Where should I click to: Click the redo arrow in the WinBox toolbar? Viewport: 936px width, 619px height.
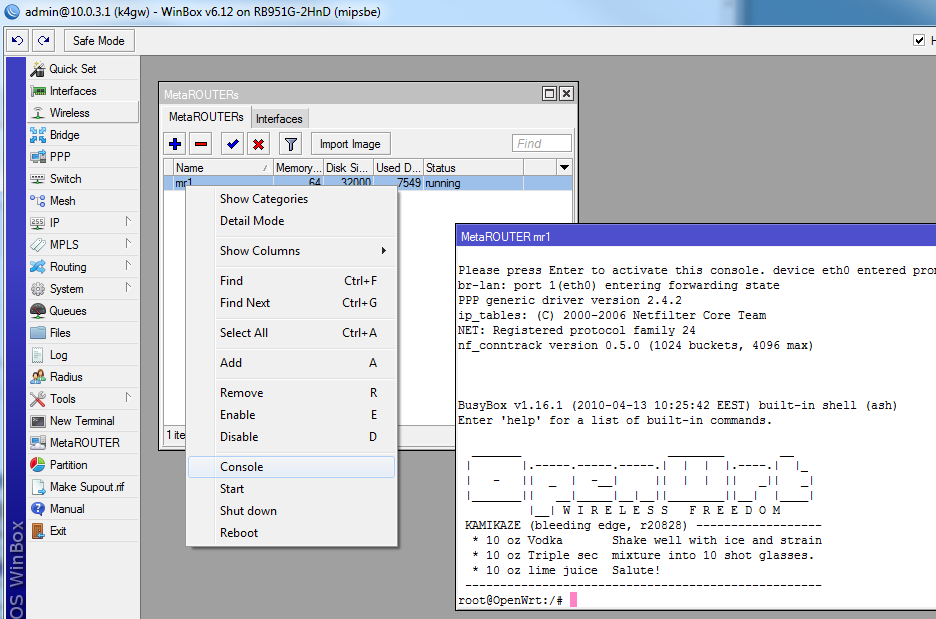[43, 40]
